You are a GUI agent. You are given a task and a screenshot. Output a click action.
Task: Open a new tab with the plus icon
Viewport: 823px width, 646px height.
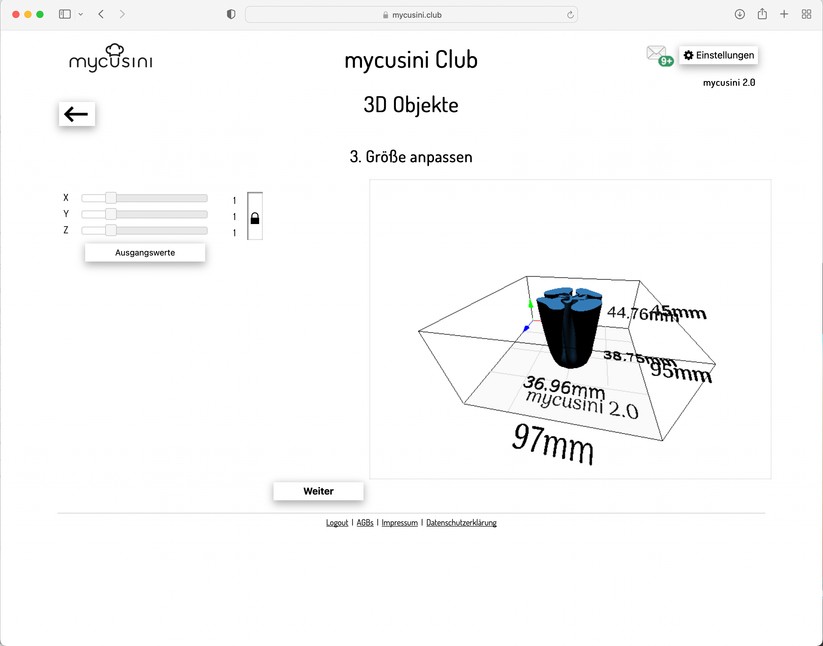[x=784, y=14]
